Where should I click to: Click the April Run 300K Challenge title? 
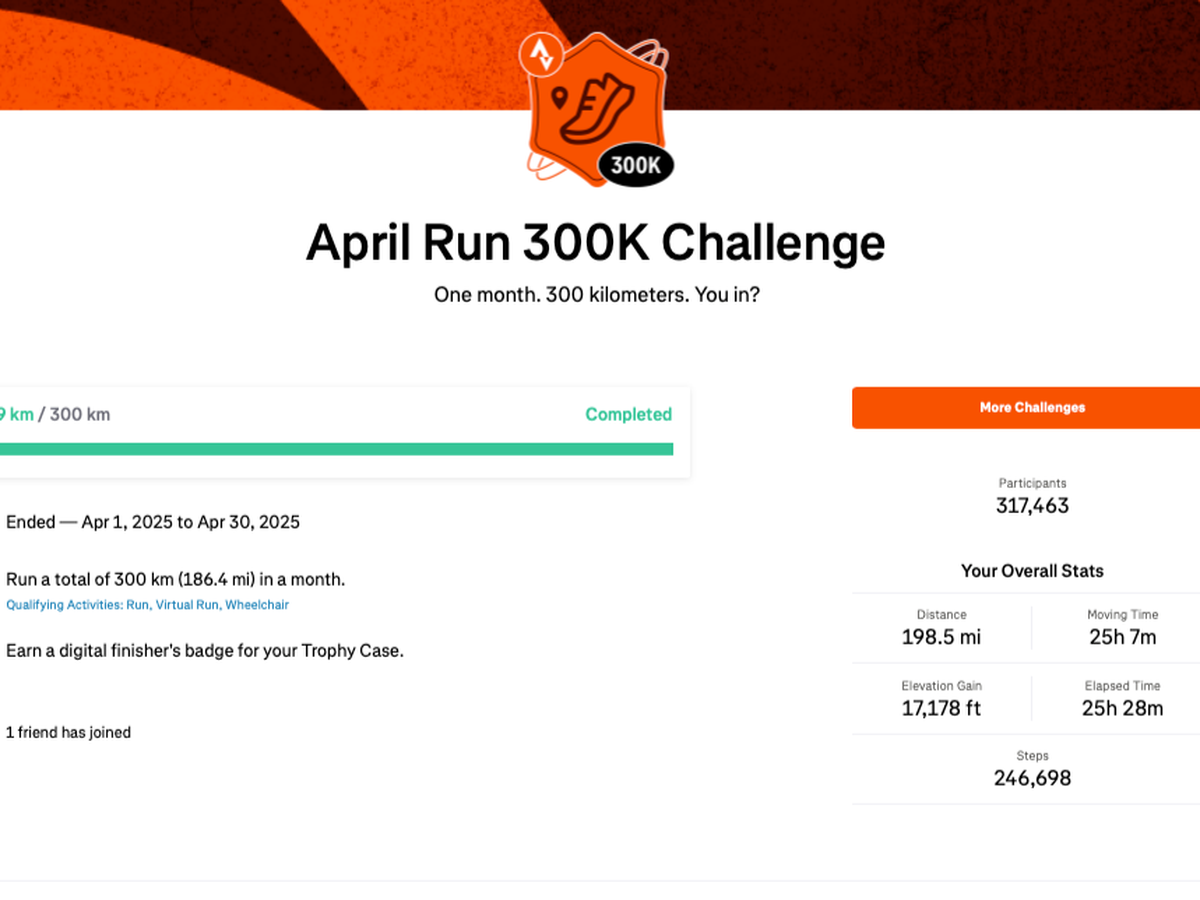(x=595, y=243)
